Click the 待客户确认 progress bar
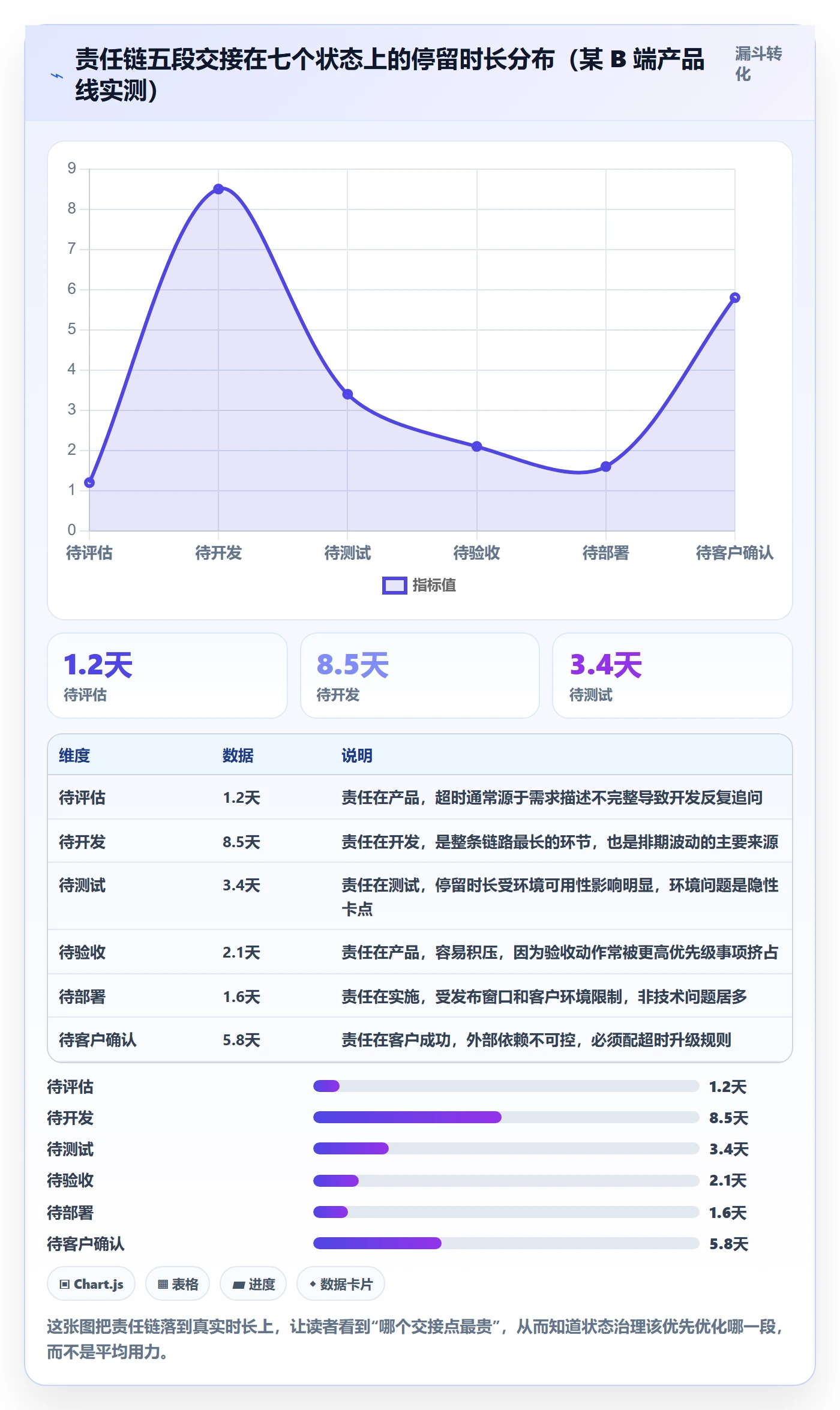The image size is (840, 1410). 506,1243
